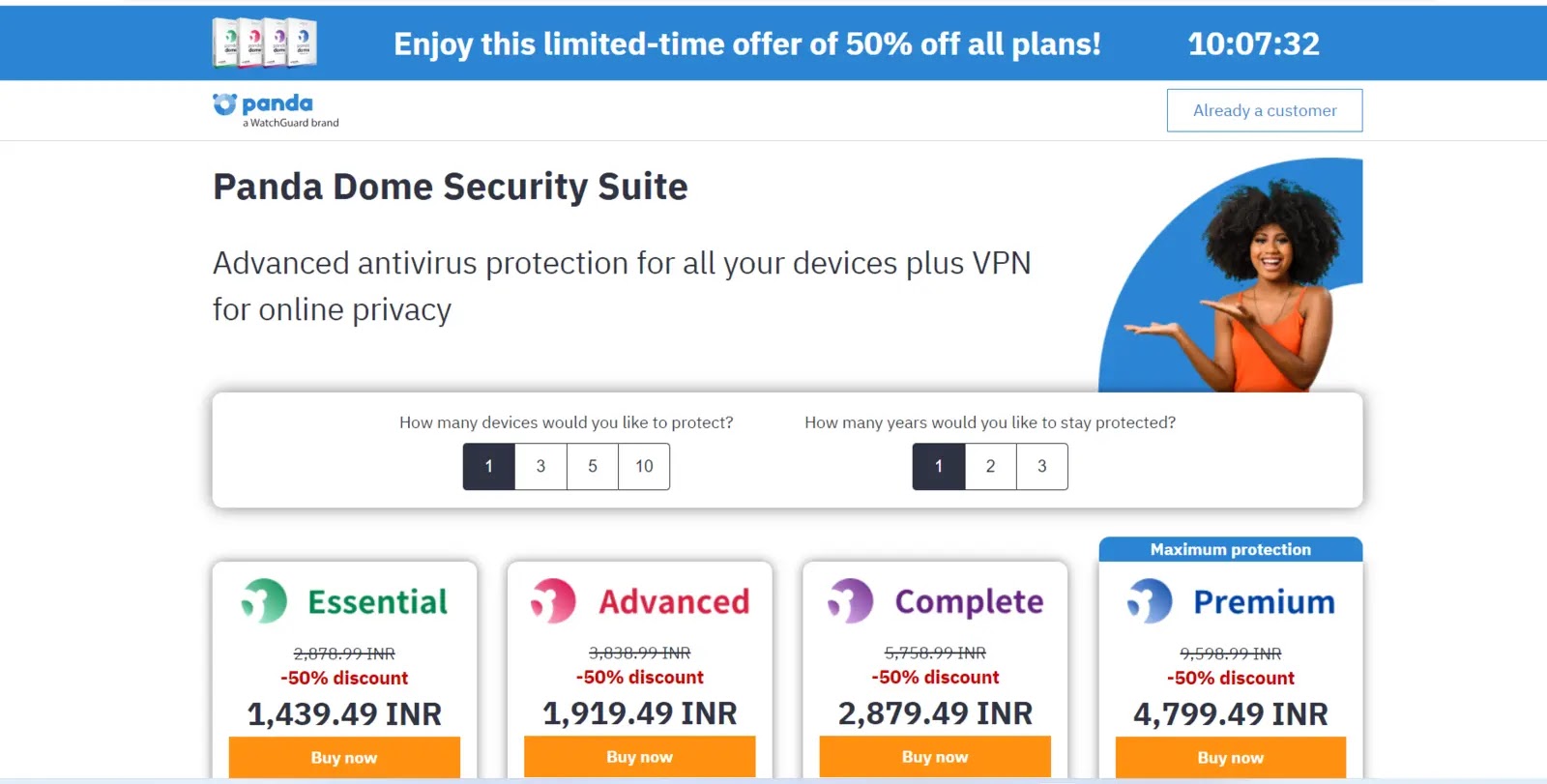Buy the Essential plan now

[344, 758]
